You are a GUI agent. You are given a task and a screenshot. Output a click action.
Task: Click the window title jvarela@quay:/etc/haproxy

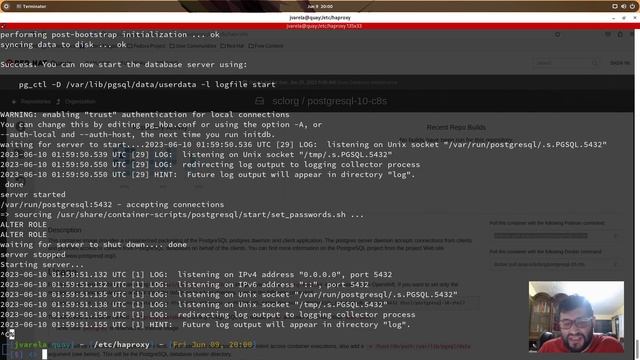(320, 18)
